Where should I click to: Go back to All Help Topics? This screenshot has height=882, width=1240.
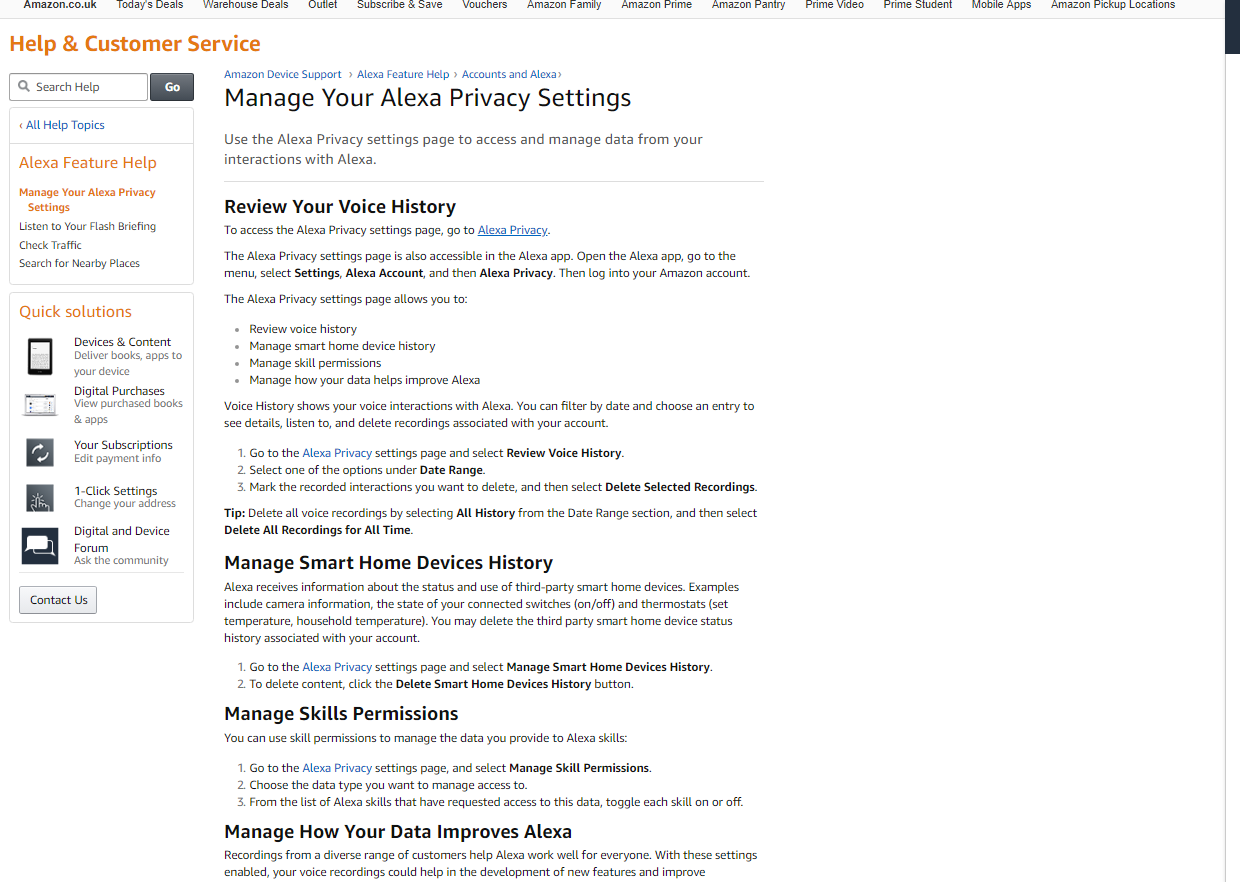click(x=62, y=125)
